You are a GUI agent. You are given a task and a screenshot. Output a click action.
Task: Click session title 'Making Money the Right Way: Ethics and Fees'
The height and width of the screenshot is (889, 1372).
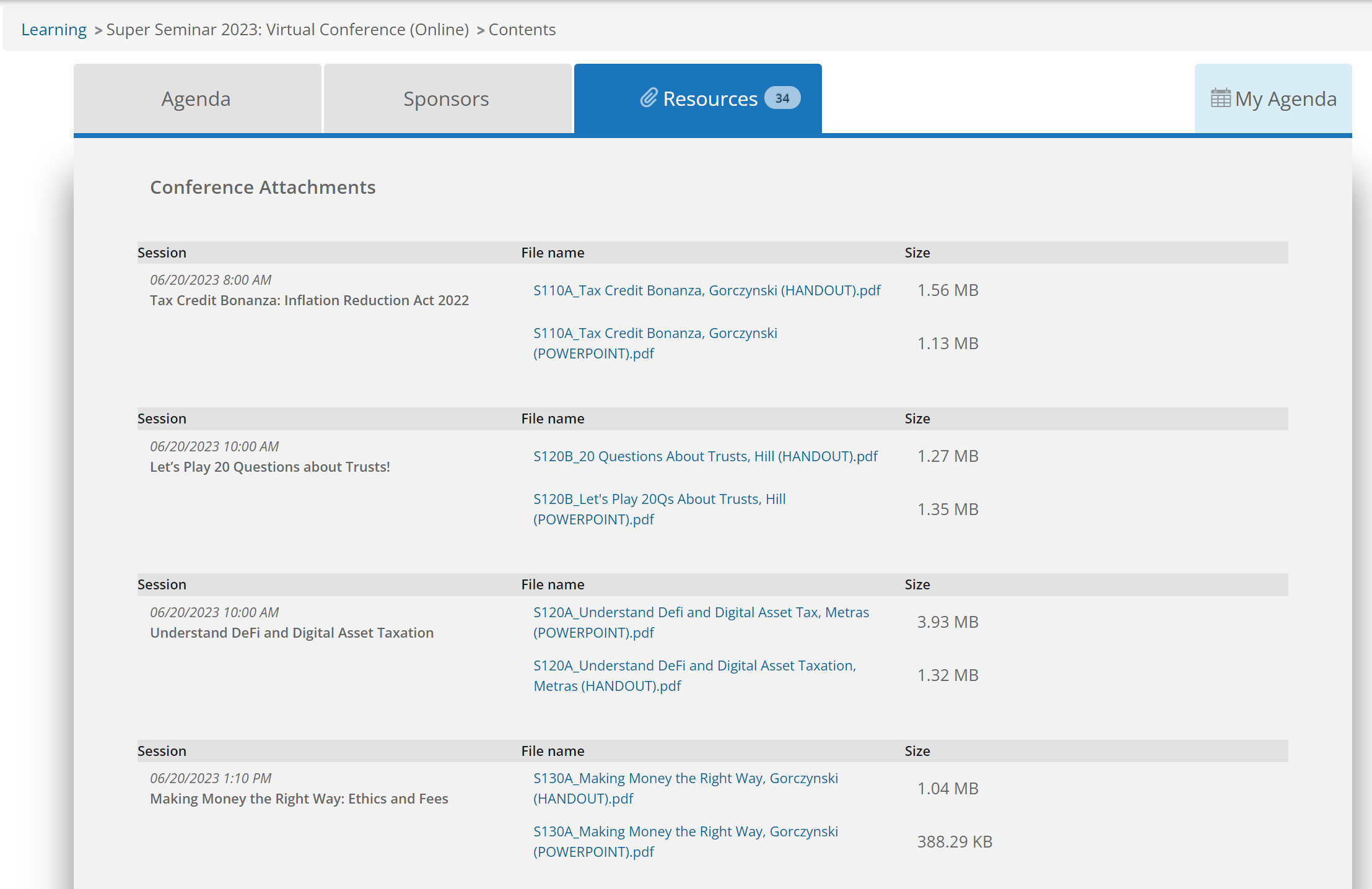coord(299,799)
